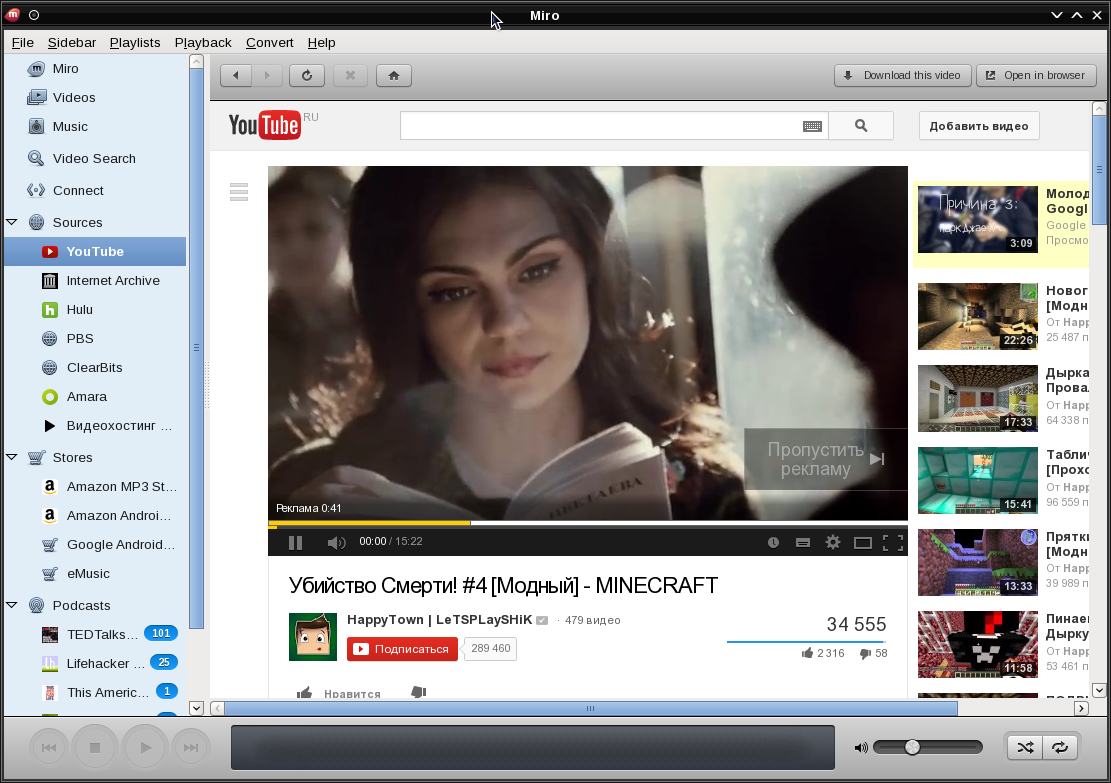Click the thumbs-down icon below the video
Image resolution: width=1111 pixels, height=783 pixels.
click(419, 692)
